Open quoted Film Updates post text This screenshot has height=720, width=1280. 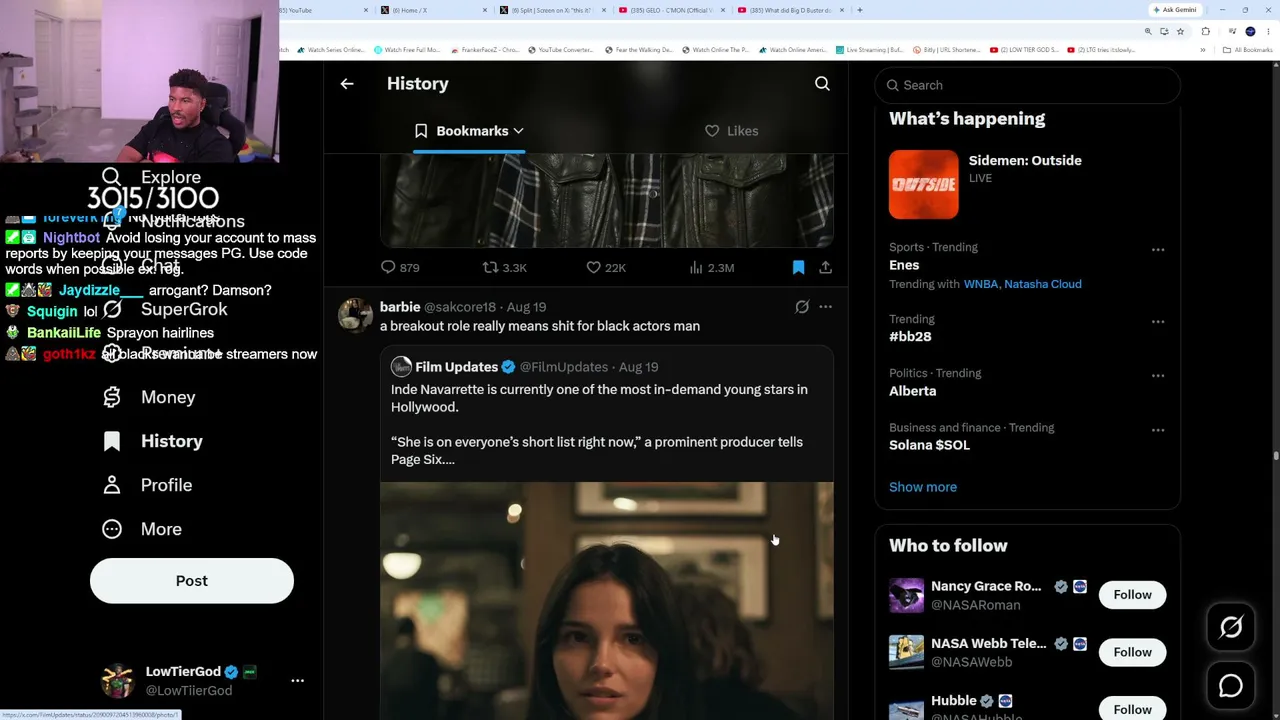click(599, 424)
